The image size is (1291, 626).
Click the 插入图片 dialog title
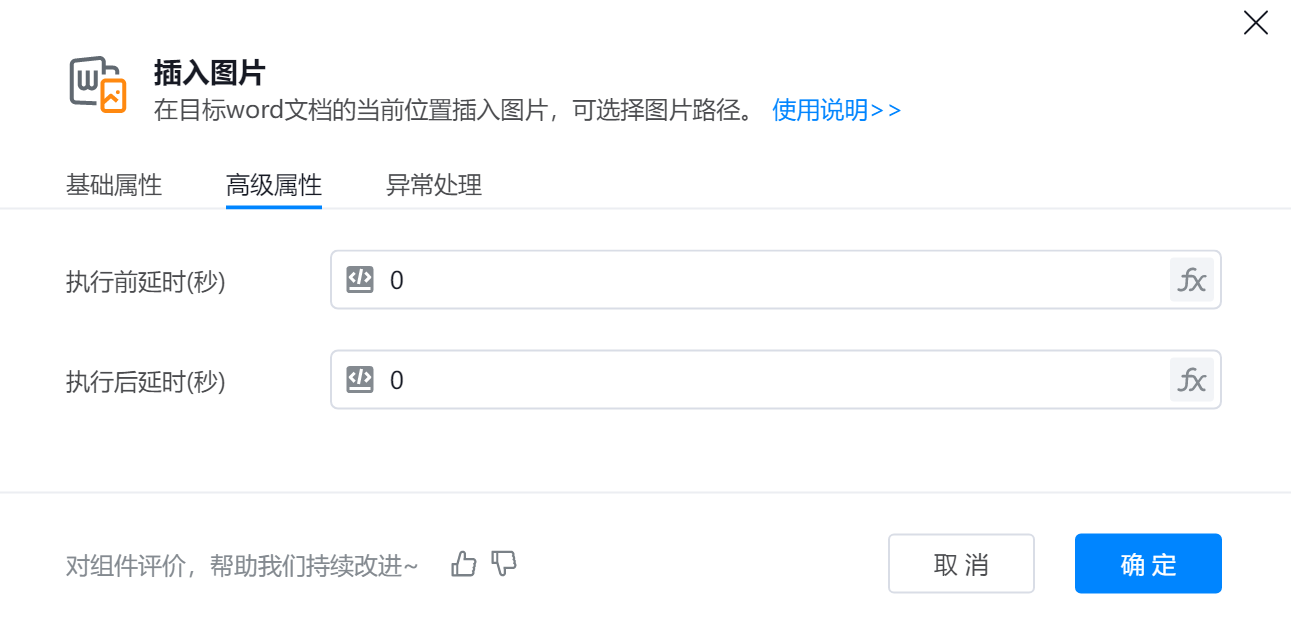pyautogui.click(x=209, y=73)
